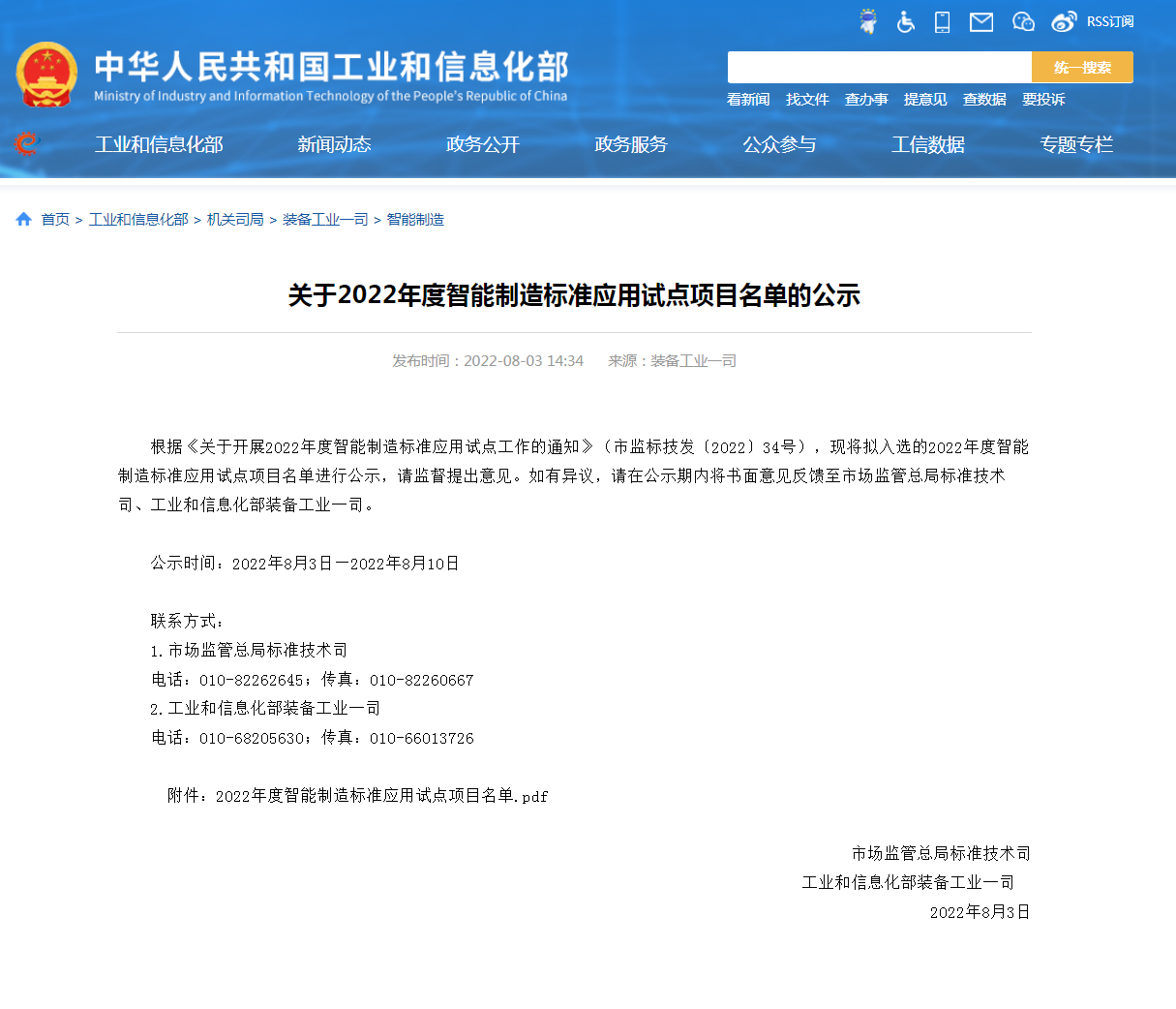1176x1009 pixels.
Task: Select the 政务服务 navigation menu
Action: [631, 144]
